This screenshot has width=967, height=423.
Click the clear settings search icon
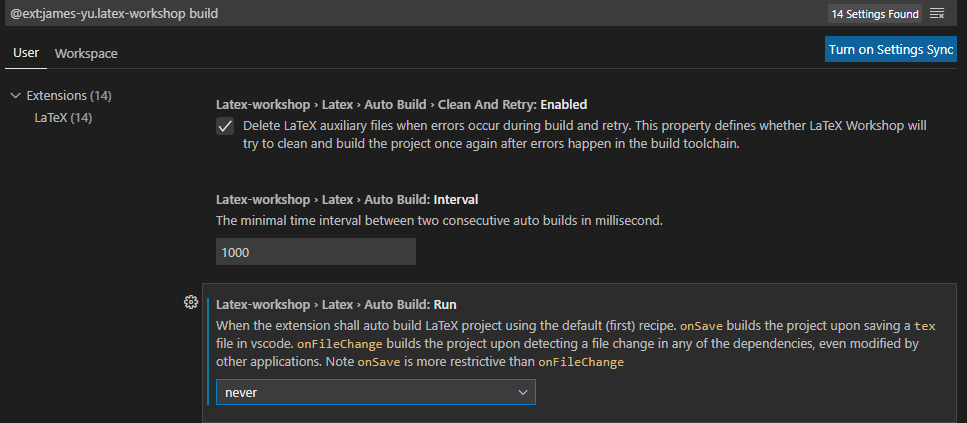(937, 14)
